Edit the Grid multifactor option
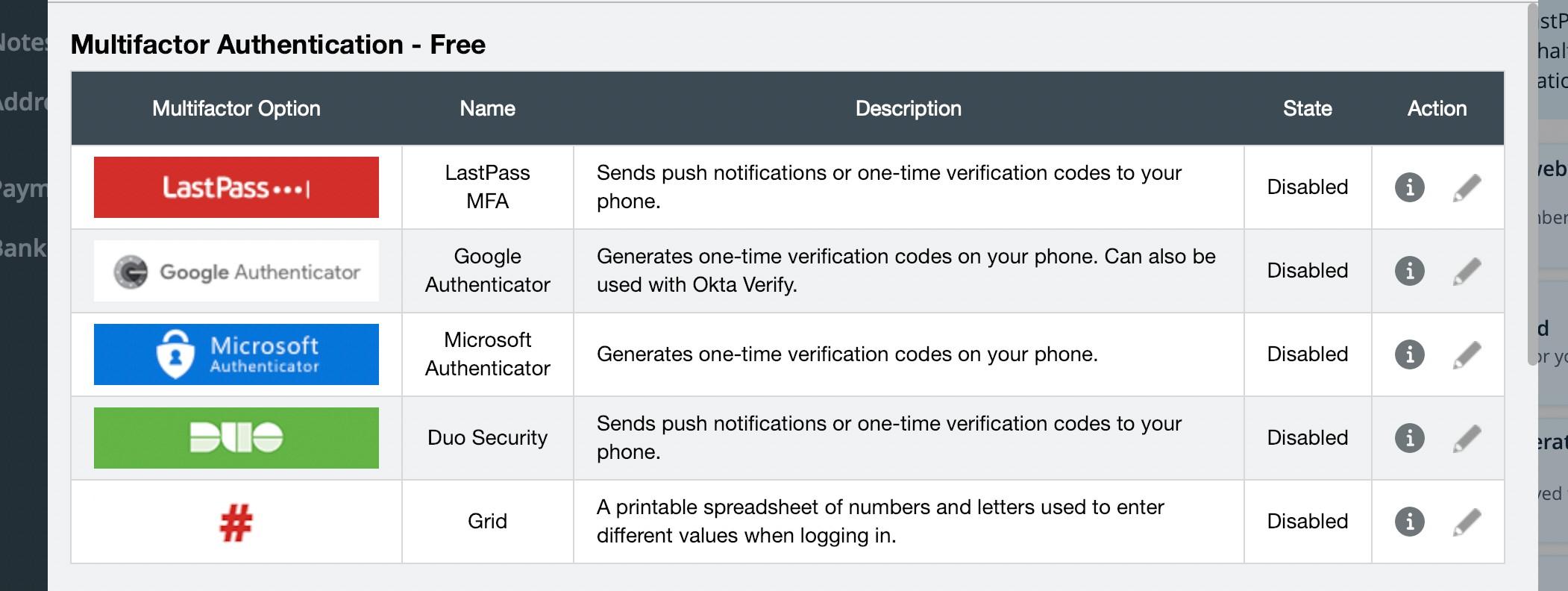The image size is (1568, 591). (1467, 522)
